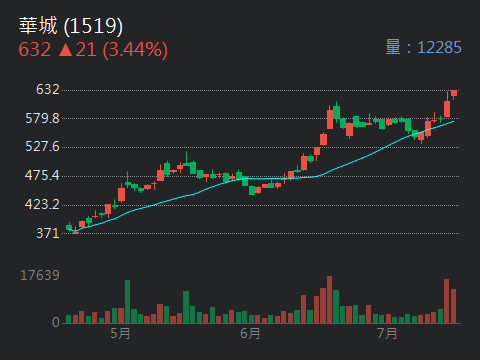The image size is (480, 360).
Task: Click the 17639 volume axis label
Action: pyautogui.click(x=40, y=275)
